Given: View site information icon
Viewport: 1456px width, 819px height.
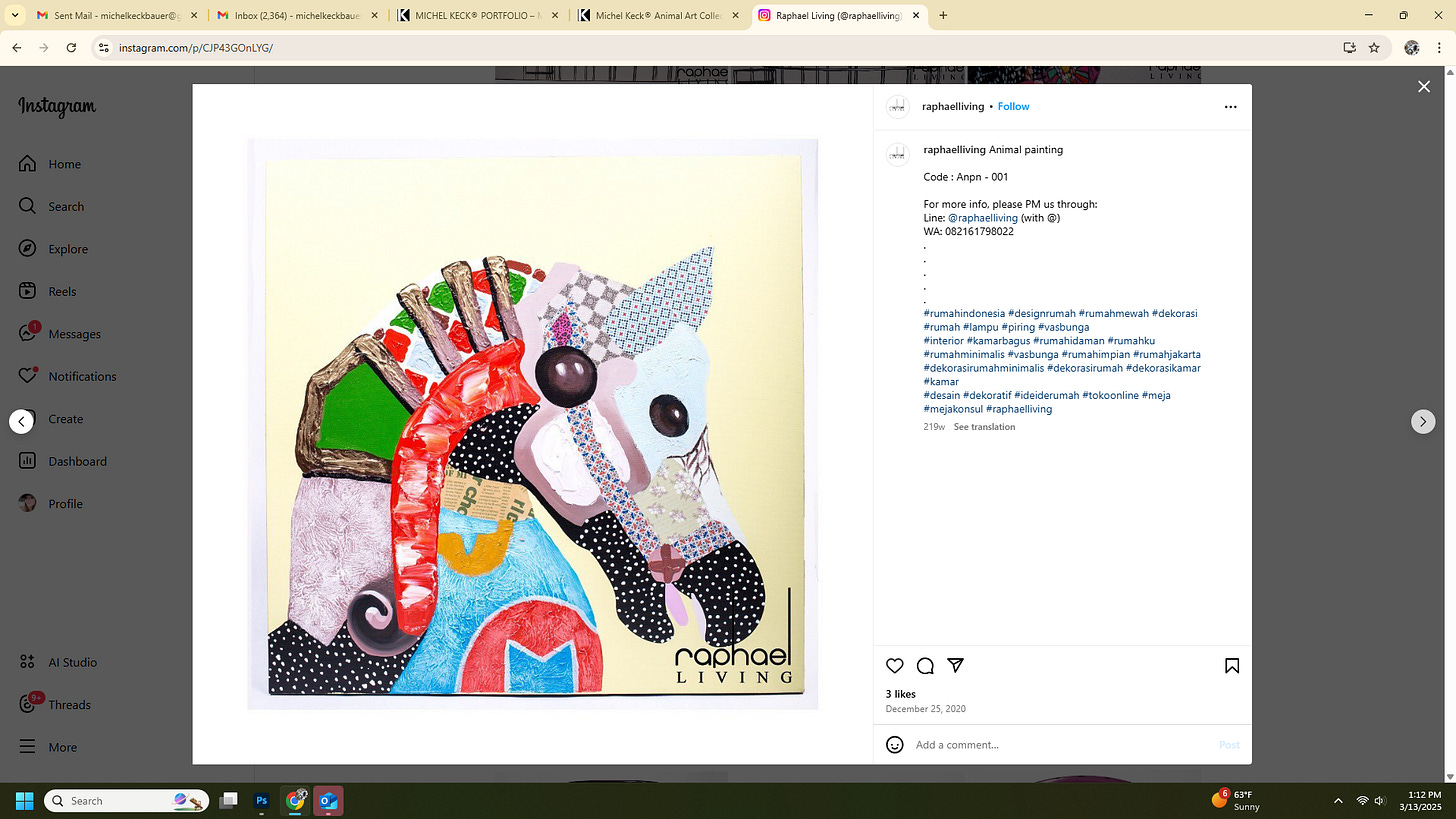Looking at the screenshot, I should click(103, 47).
